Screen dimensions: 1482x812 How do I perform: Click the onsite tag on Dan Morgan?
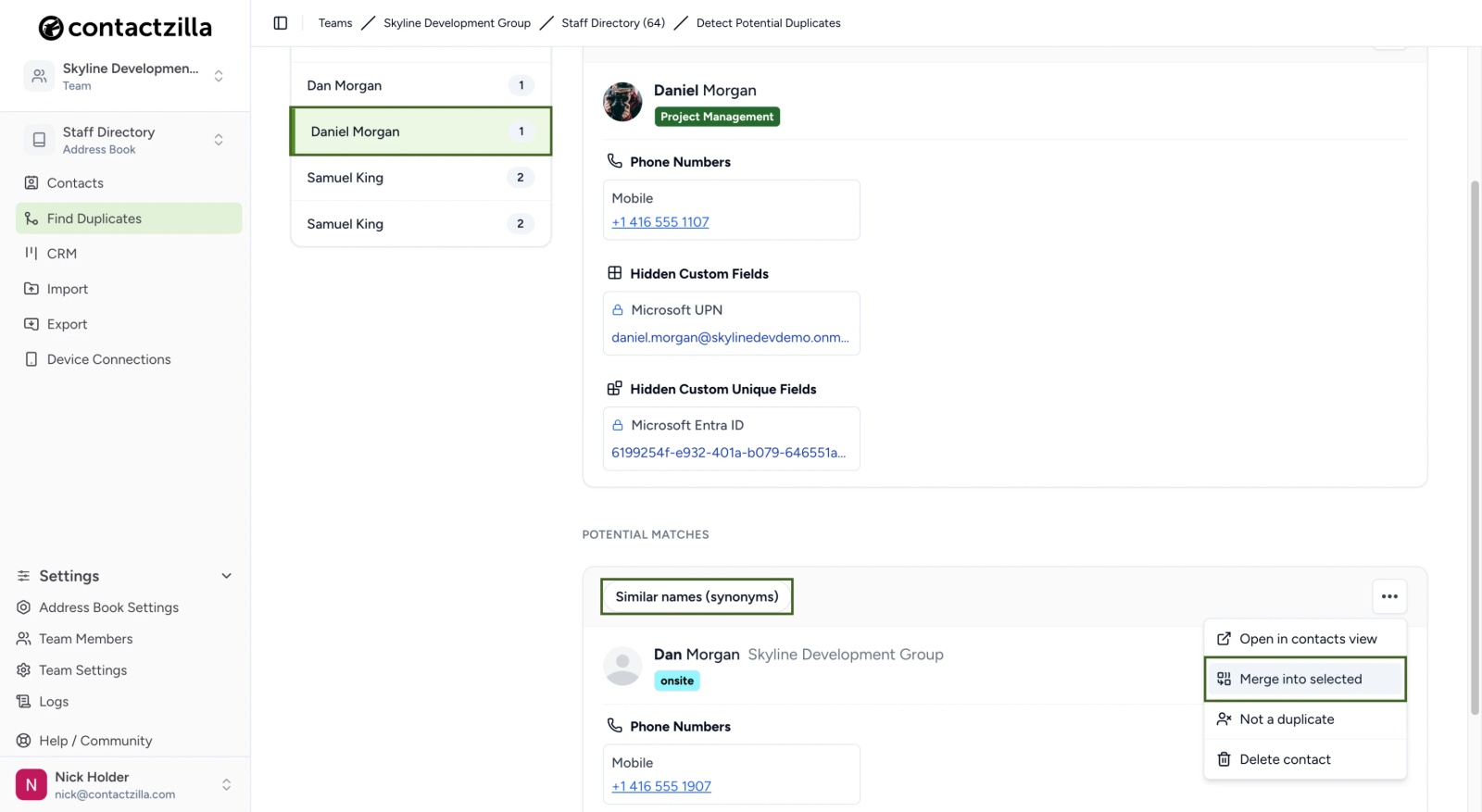point(677,681)
